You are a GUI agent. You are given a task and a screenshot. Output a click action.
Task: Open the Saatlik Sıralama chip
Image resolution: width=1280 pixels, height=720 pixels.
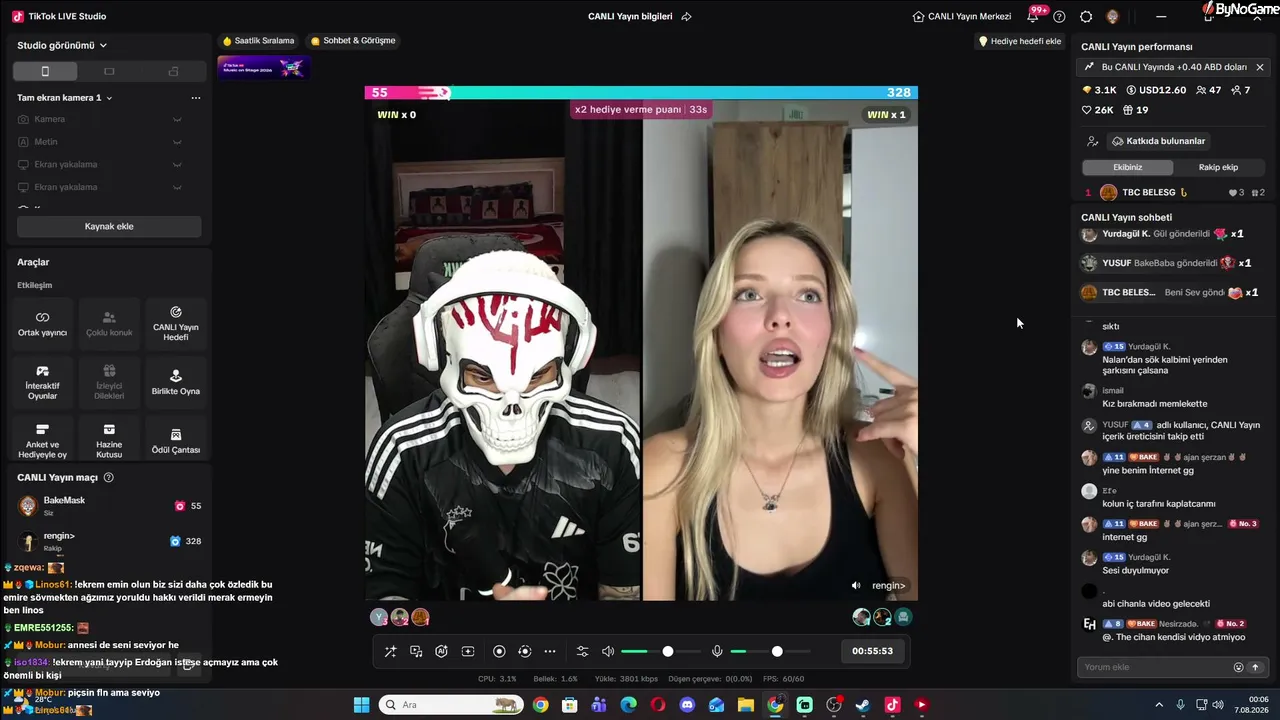coord(258,41)
